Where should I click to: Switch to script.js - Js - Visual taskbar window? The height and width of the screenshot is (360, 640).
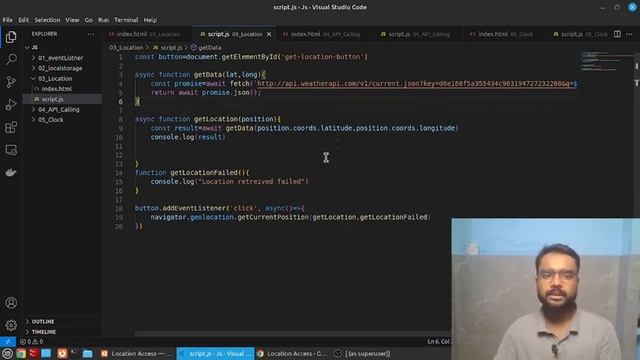(x=216, y=353)
